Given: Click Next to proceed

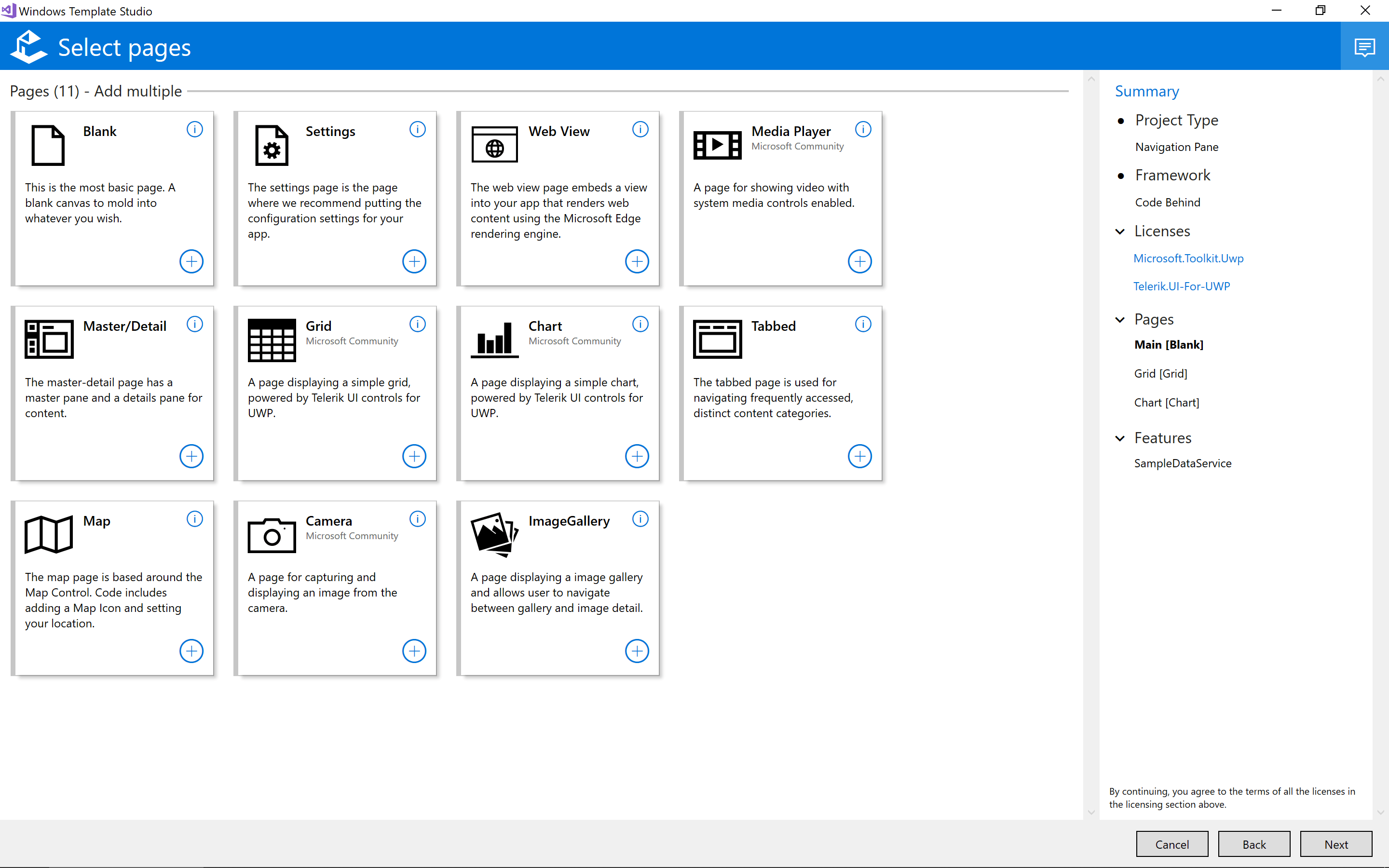Looking at the screenshot, I should coord(1338,842).
